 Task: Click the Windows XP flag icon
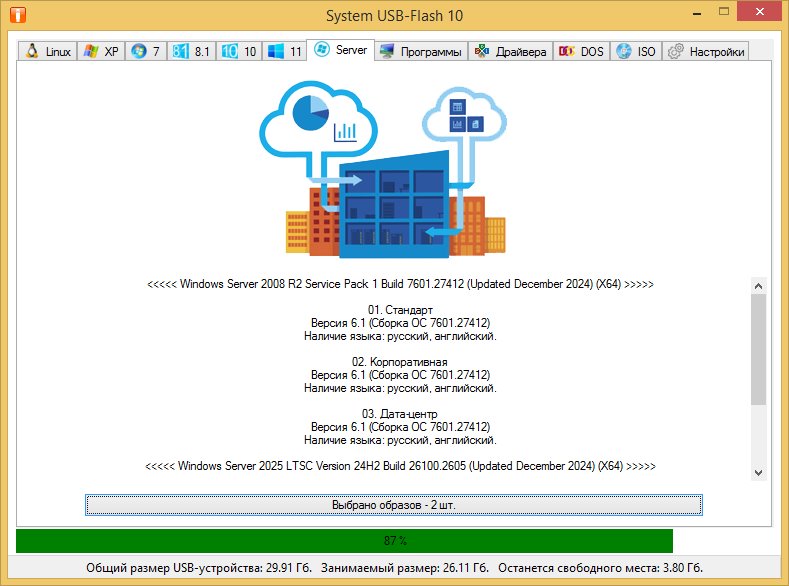point(91,52)
